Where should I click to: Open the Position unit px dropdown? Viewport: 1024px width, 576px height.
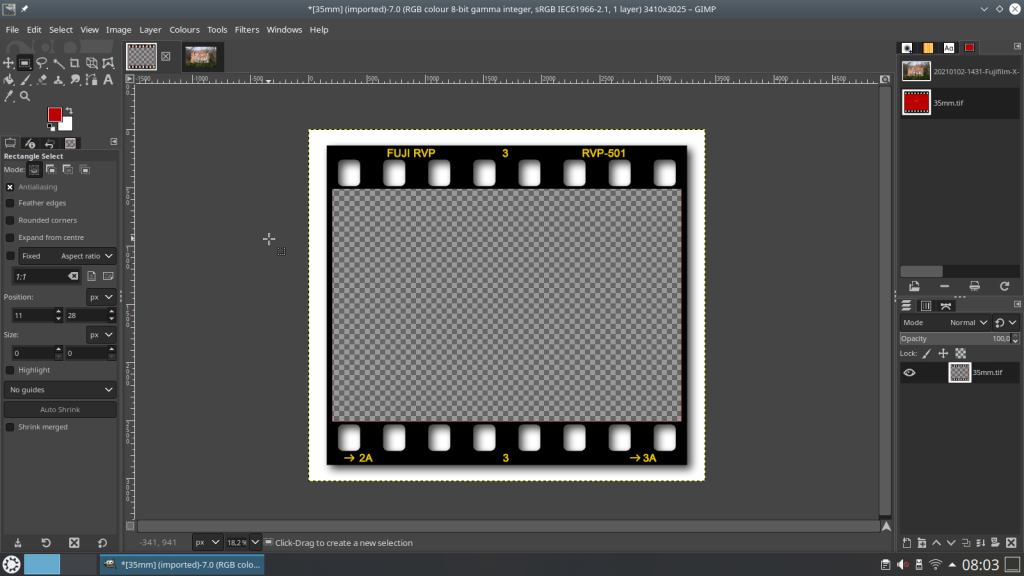click(101, 297)
